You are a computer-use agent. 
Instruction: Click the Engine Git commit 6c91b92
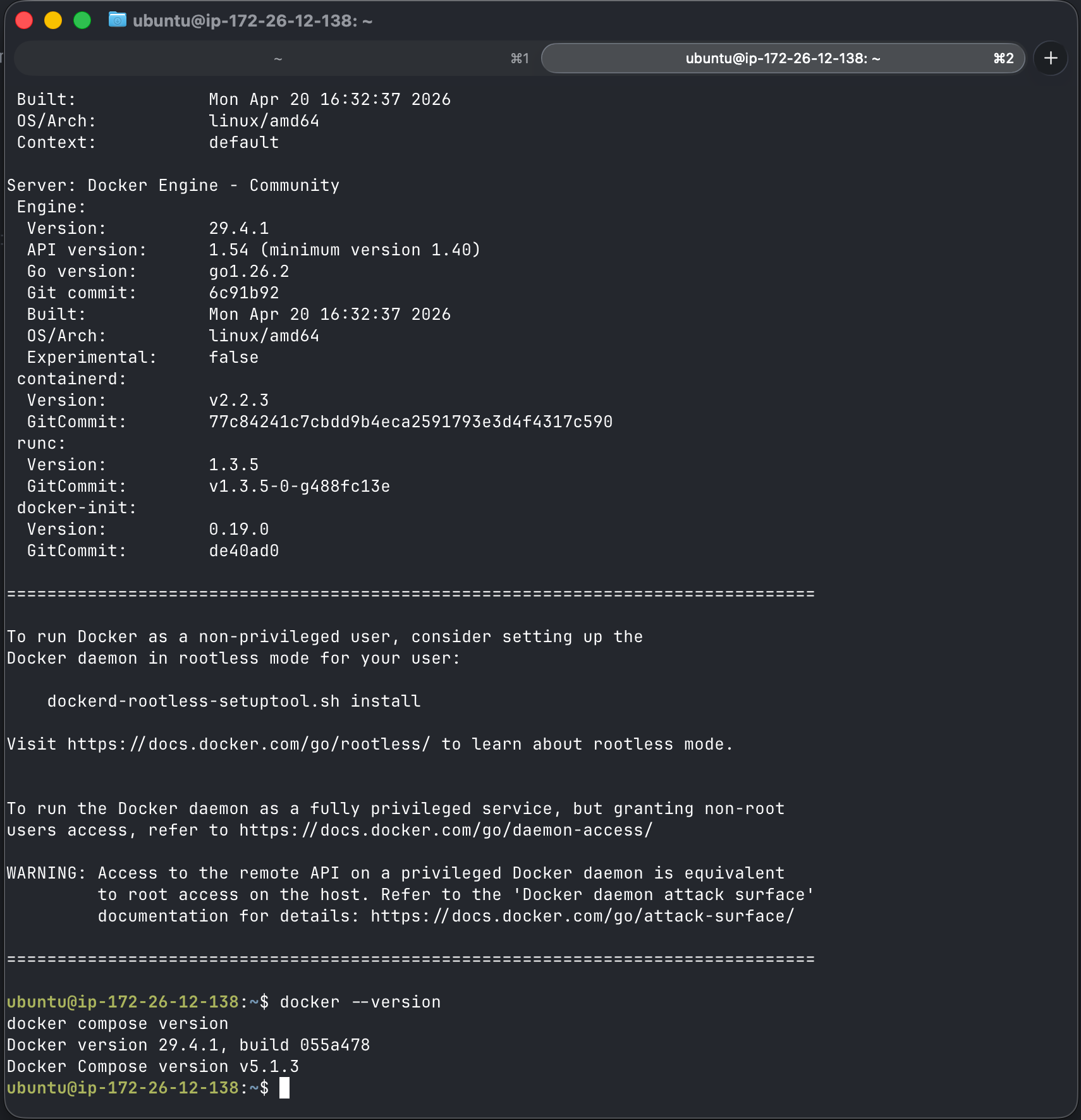pos(244,293)
